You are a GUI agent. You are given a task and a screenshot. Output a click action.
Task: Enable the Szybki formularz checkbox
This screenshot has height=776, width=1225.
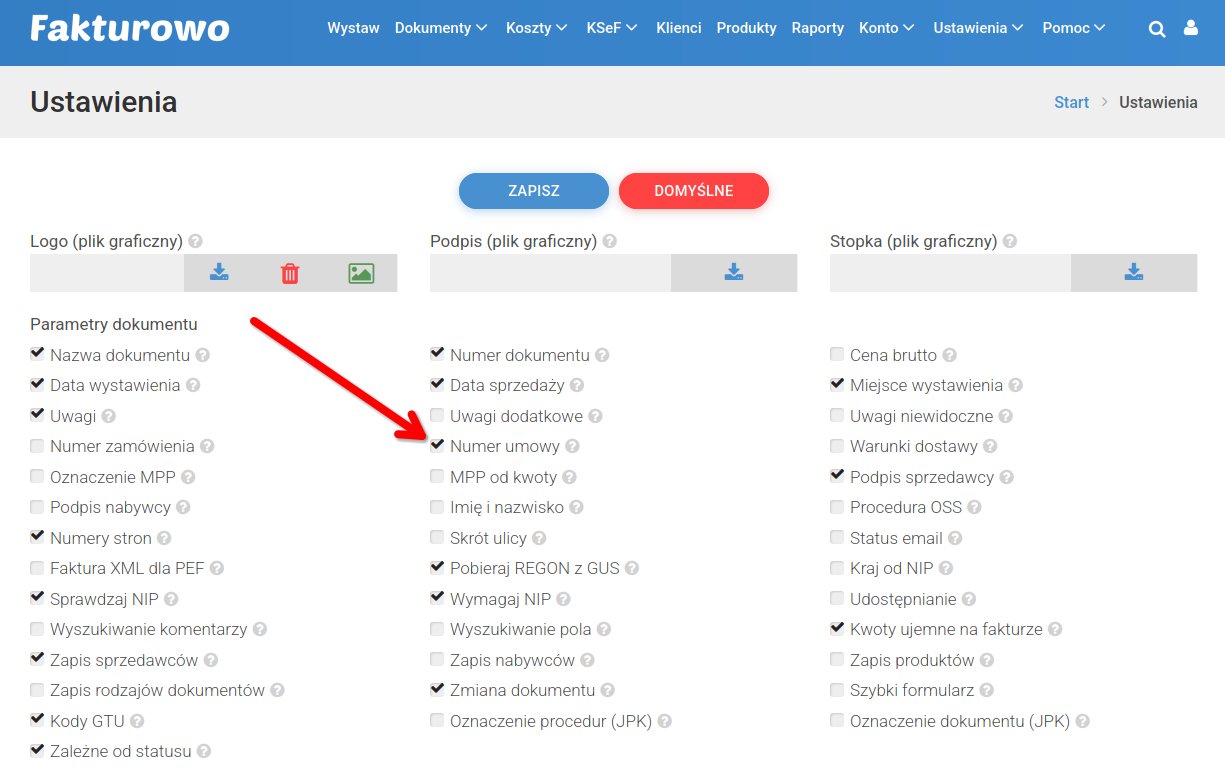click(x=837, y=690)
